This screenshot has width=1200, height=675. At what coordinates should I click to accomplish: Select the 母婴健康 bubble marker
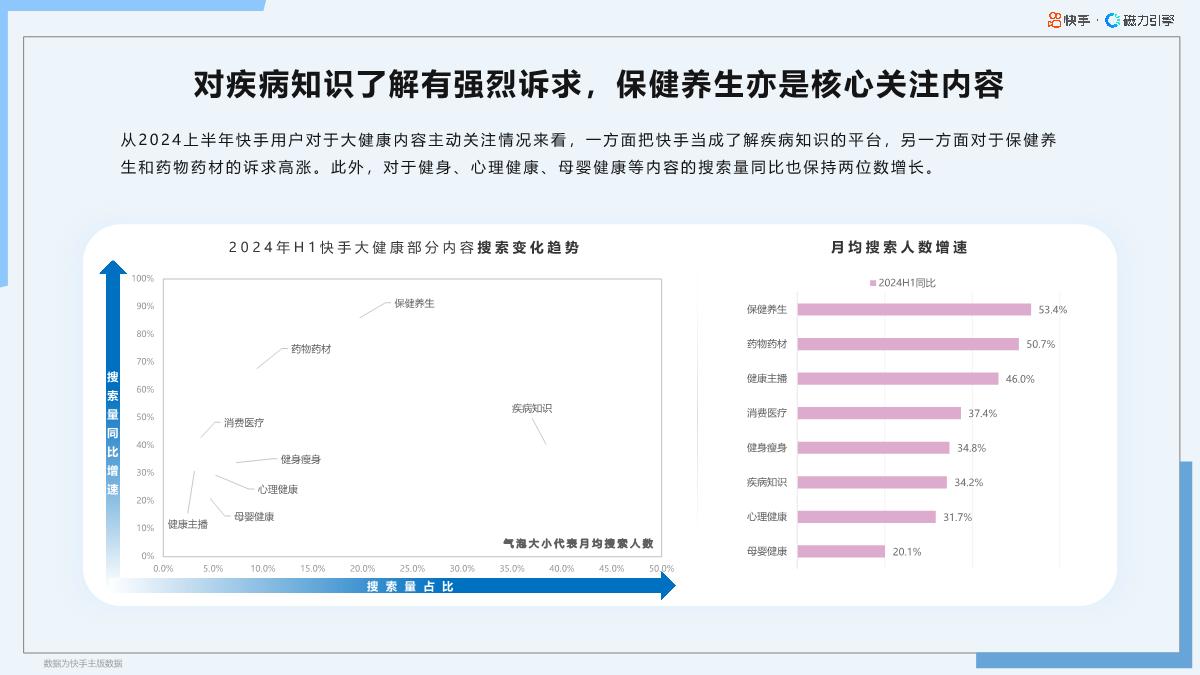point(210,499)
